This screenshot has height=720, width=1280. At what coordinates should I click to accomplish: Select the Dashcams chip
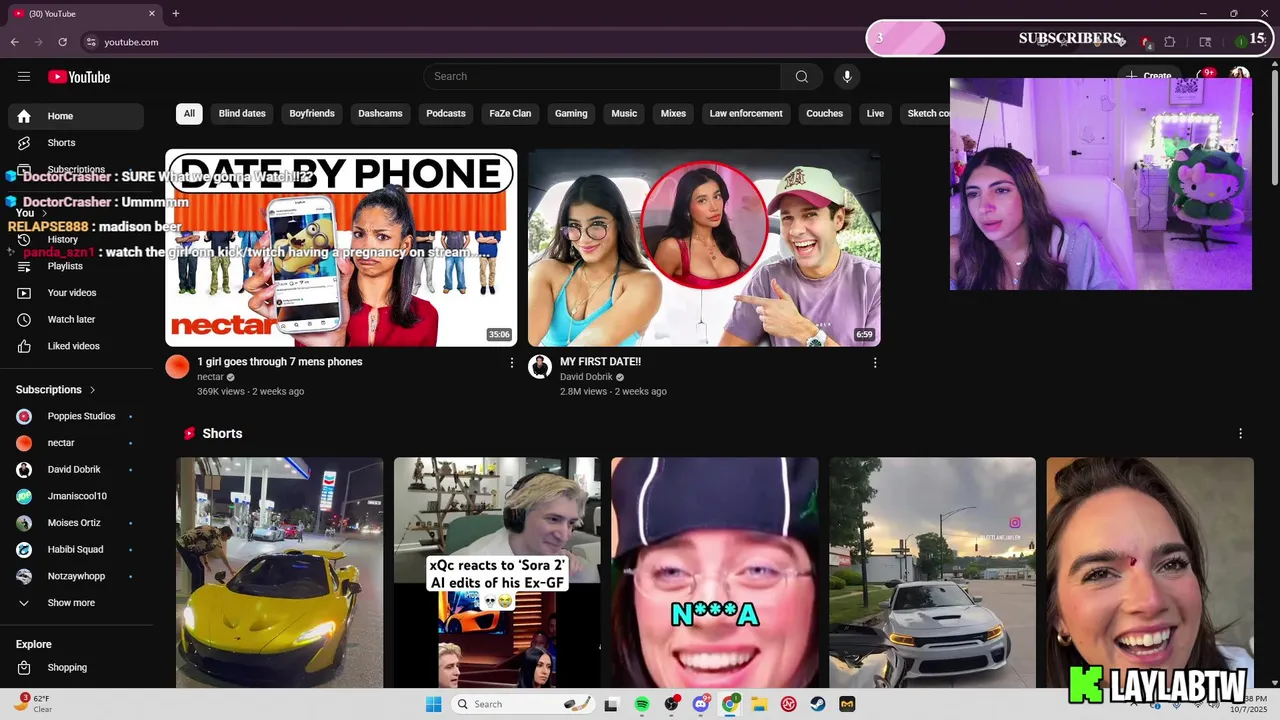click(x=380, y=113)
